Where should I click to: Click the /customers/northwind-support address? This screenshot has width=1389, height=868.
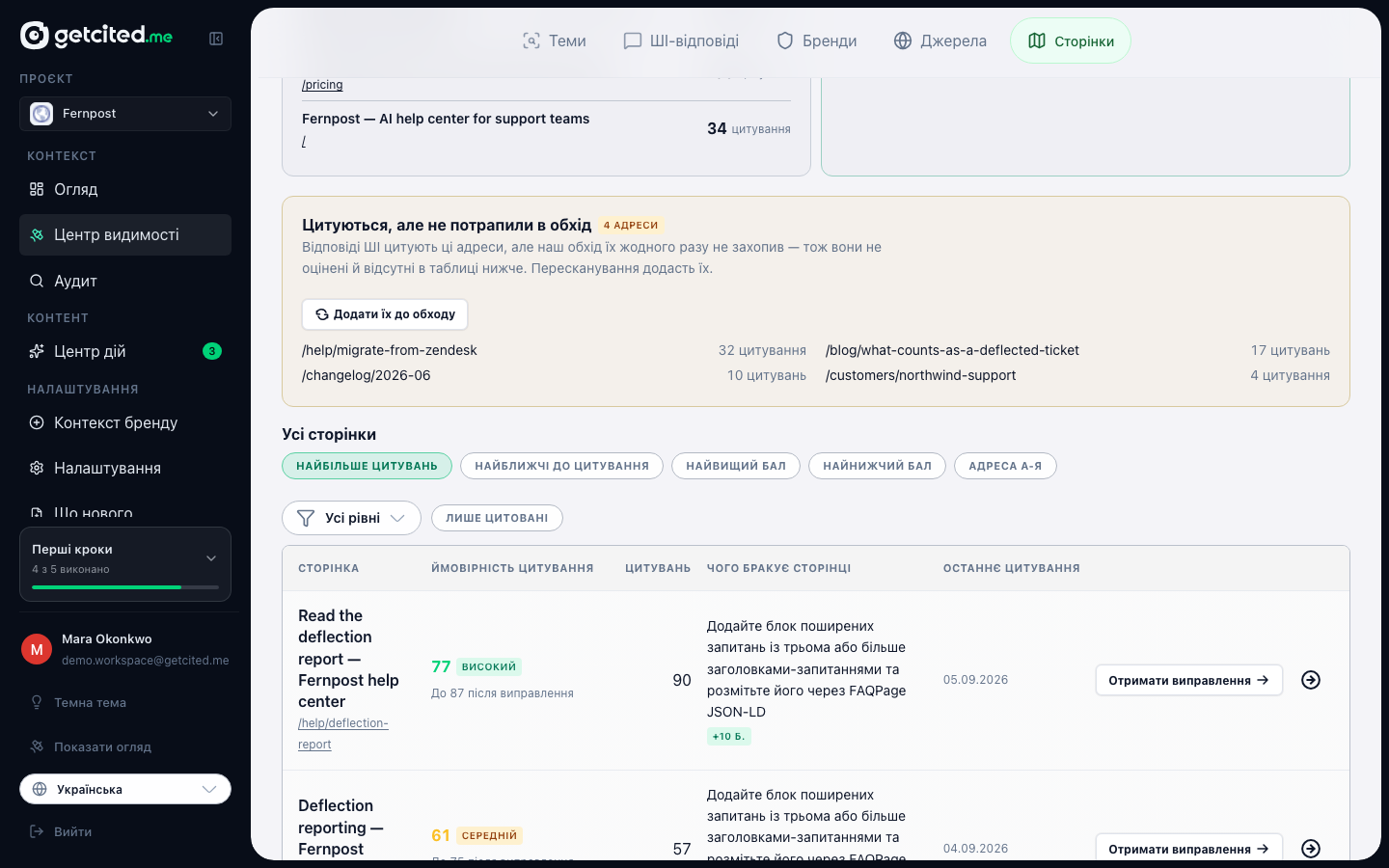[921, 375]
